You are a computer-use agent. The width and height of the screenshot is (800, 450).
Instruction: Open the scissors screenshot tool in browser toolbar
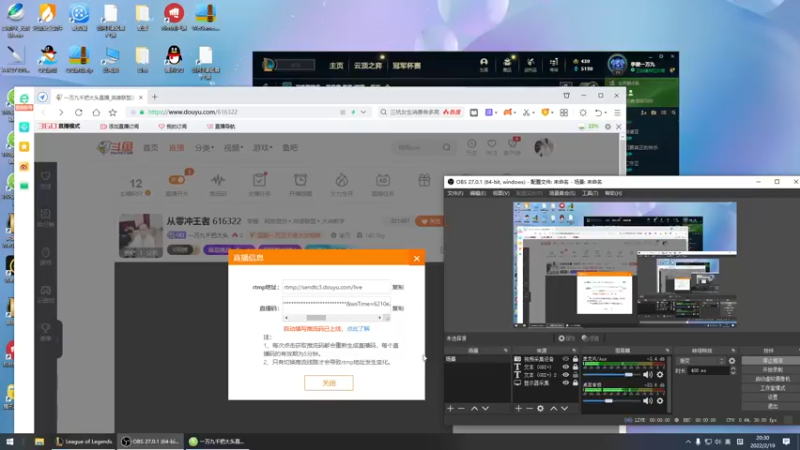click(x=527, y=112)
